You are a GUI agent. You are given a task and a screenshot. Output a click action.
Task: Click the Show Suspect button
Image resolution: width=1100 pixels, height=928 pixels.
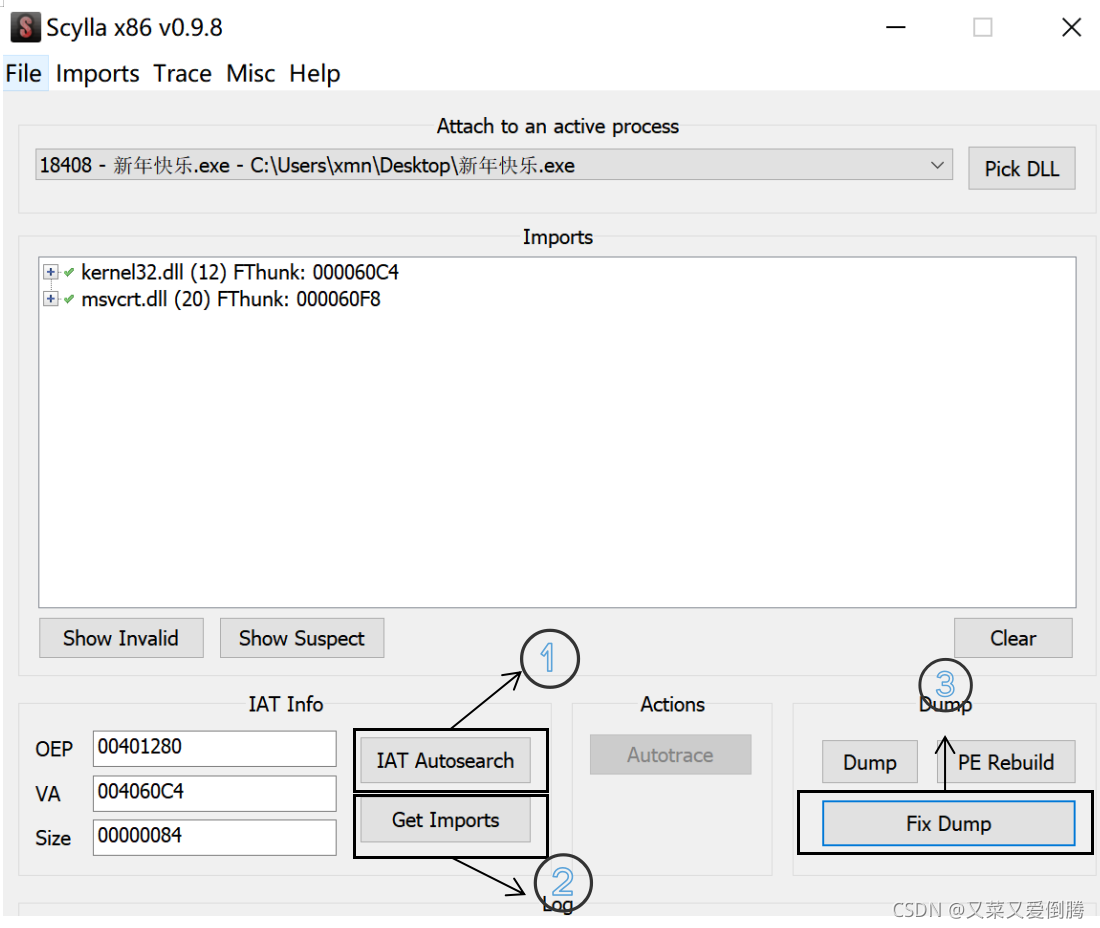click(x=302, y=638)
